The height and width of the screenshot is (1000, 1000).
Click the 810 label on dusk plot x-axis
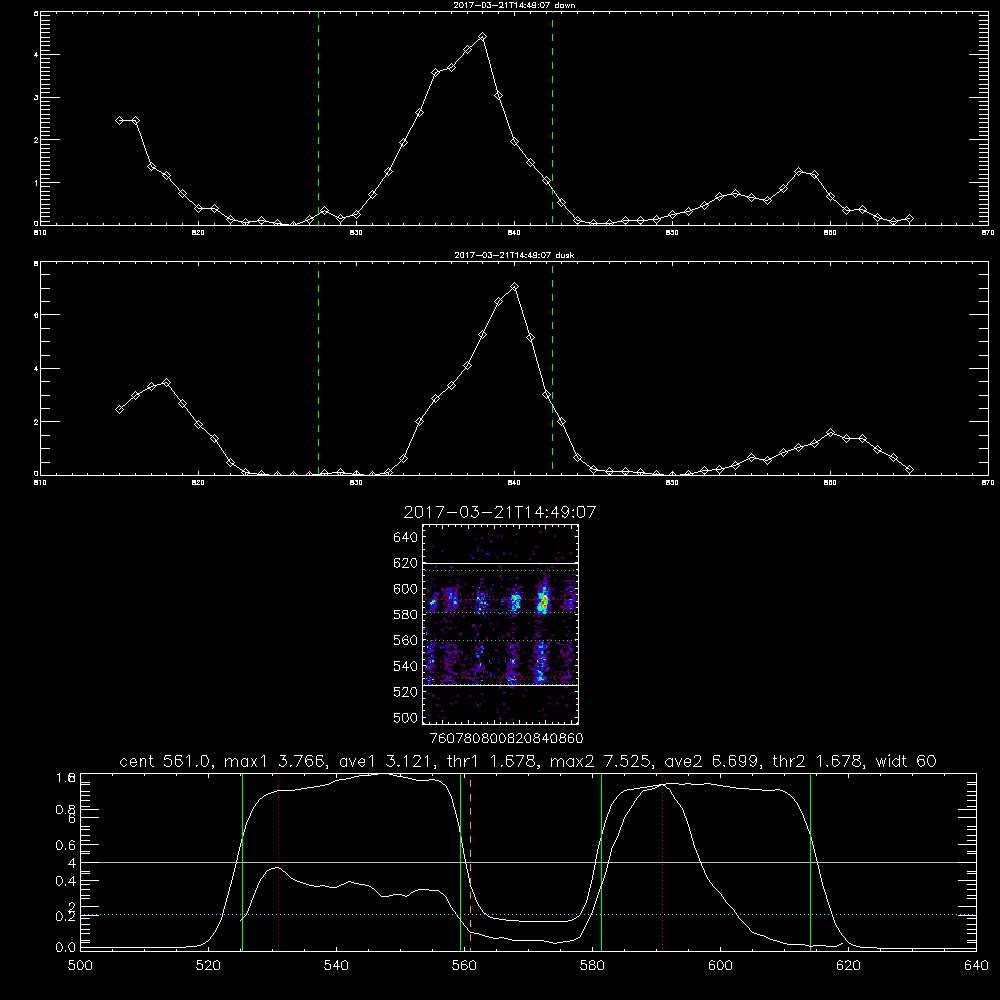click(x=40, y=483)
